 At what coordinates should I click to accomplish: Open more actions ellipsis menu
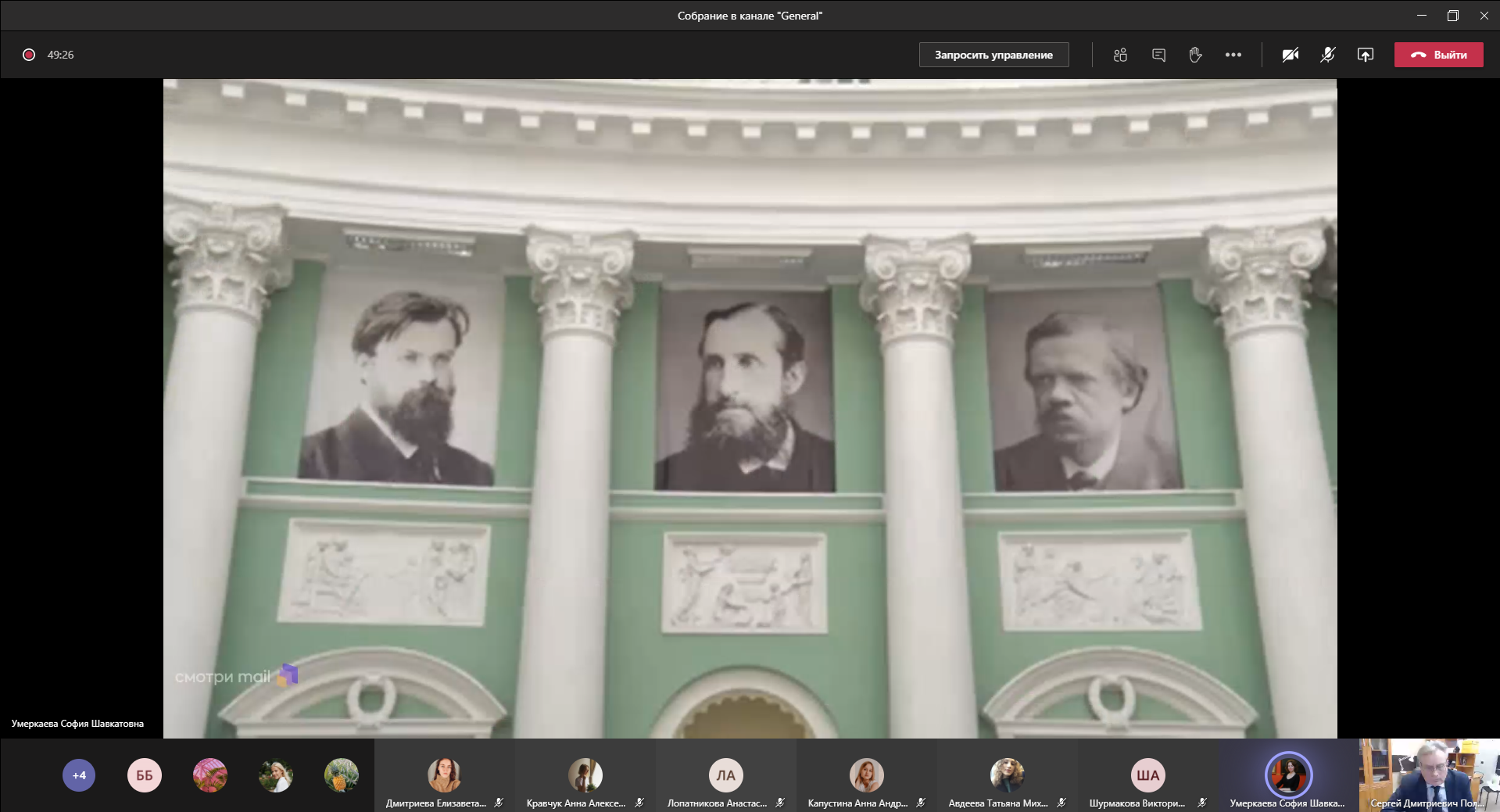pos(1233,55)
